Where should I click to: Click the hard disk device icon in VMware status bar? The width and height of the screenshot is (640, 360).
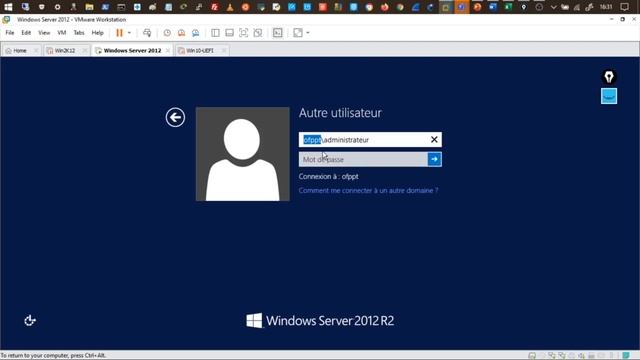[532, 356]
